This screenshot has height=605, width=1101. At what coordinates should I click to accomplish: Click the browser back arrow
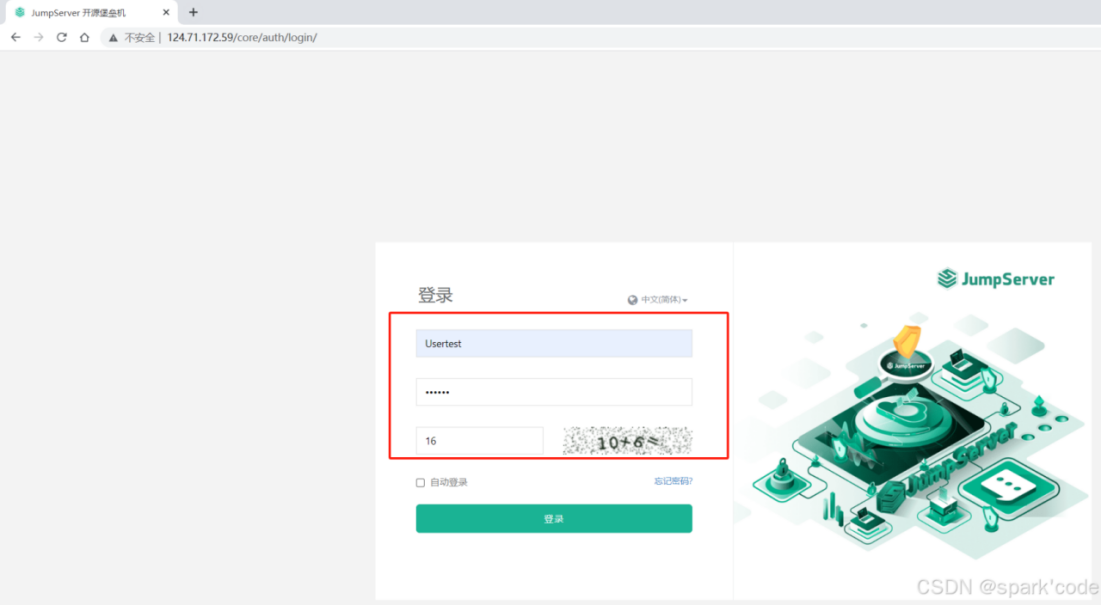15,37
